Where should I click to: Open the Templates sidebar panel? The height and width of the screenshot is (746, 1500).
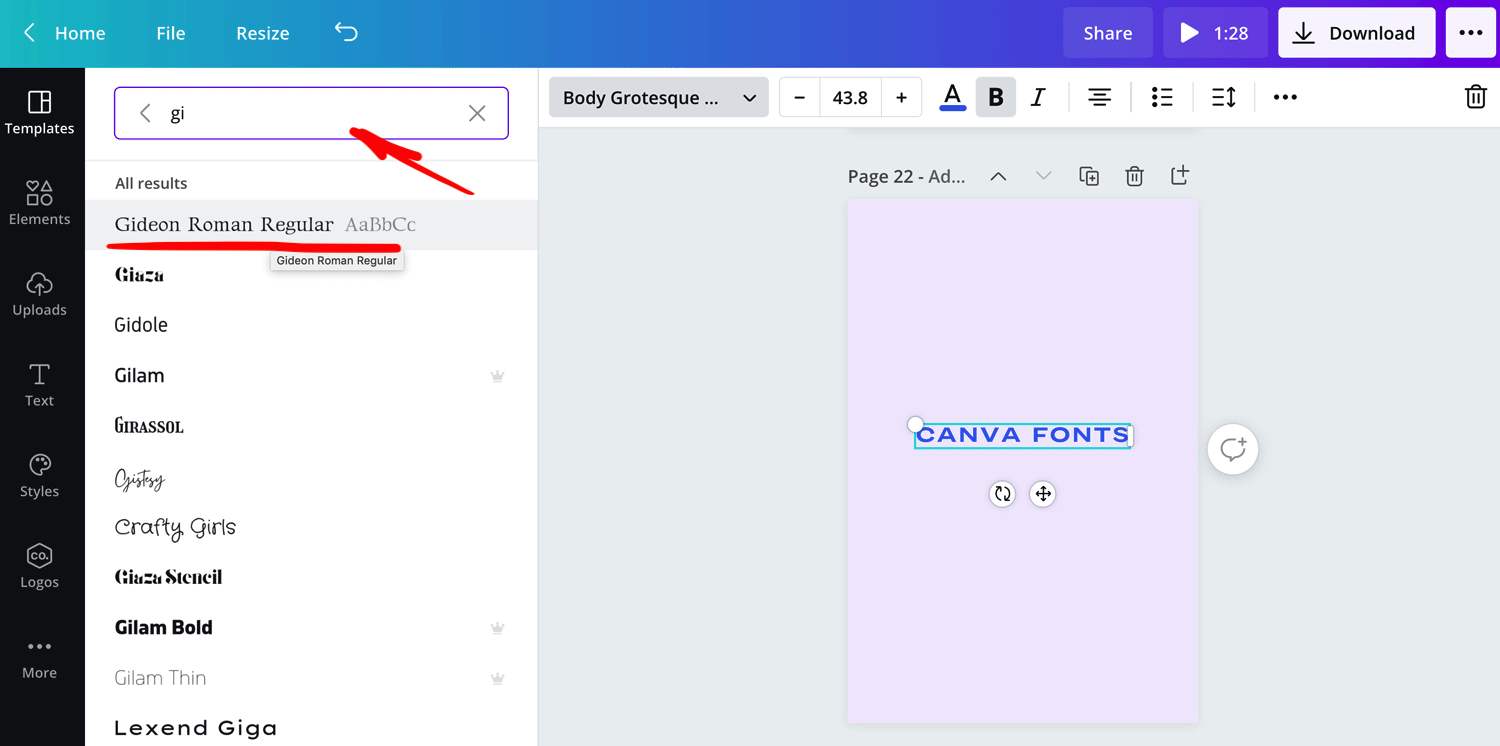coord(40,112)
